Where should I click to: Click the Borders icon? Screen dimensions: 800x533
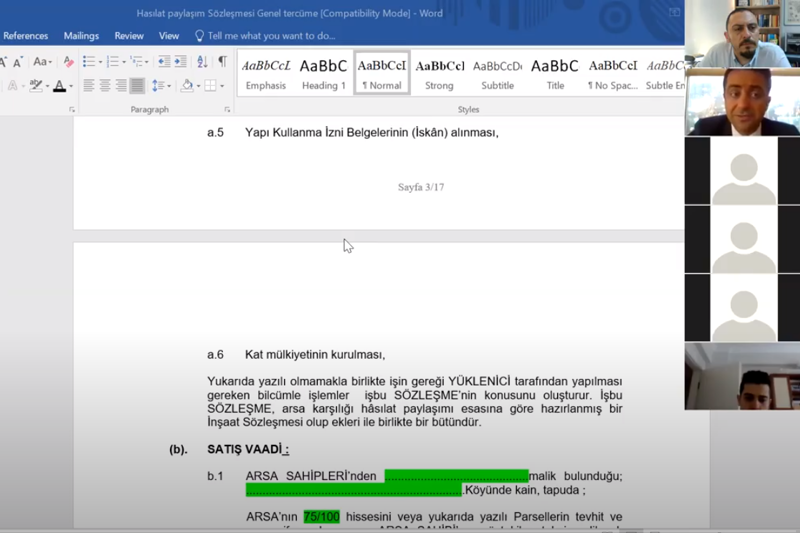[210, 86]
